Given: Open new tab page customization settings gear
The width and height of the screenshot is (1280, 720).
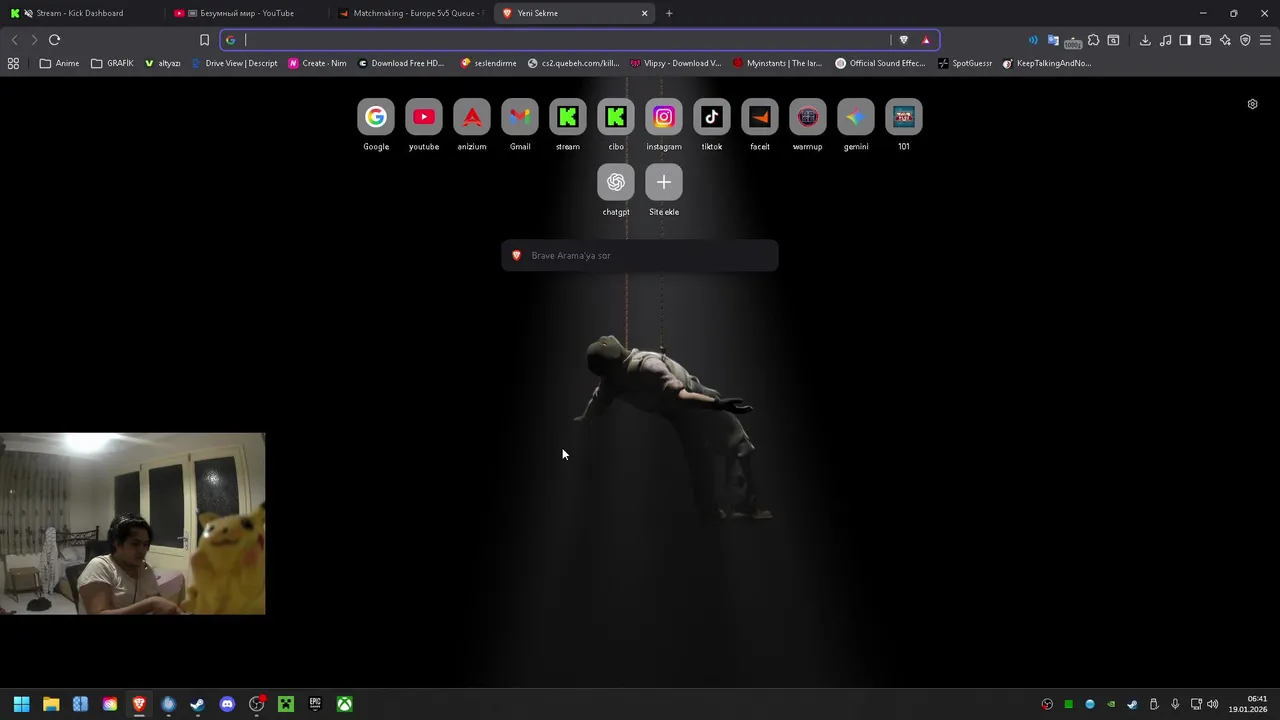Looking at the screenshot, I should (x=1252, y=104).
